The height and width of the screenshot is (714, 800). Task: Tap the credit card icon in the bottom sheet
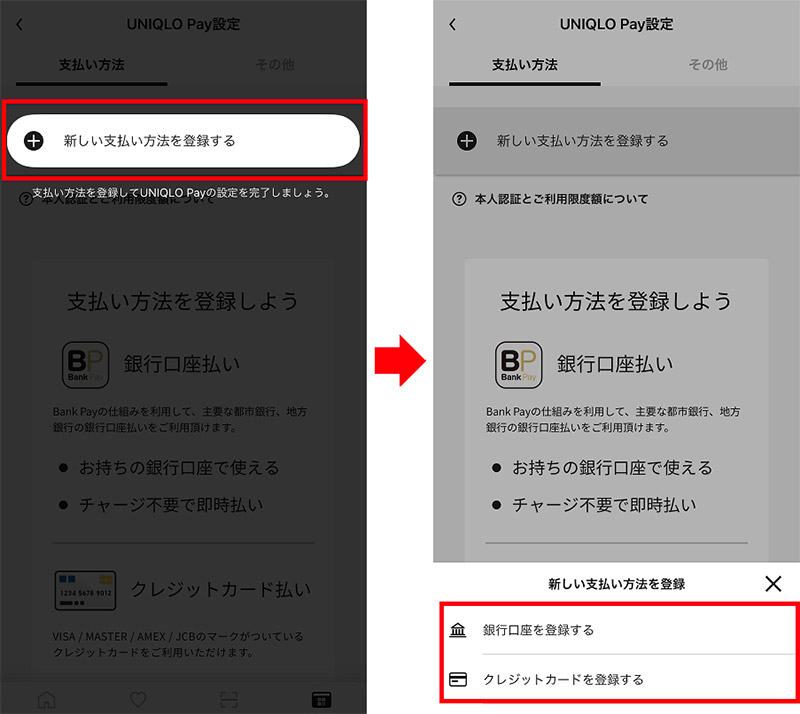point(458,679)
